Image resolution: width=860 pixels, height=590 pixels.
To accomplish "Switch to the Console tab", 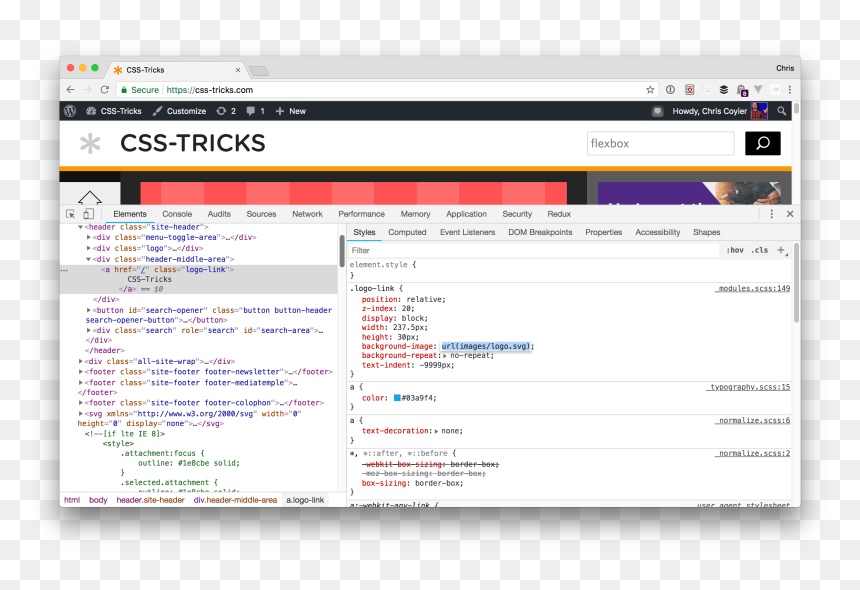I will click(177, 214).
